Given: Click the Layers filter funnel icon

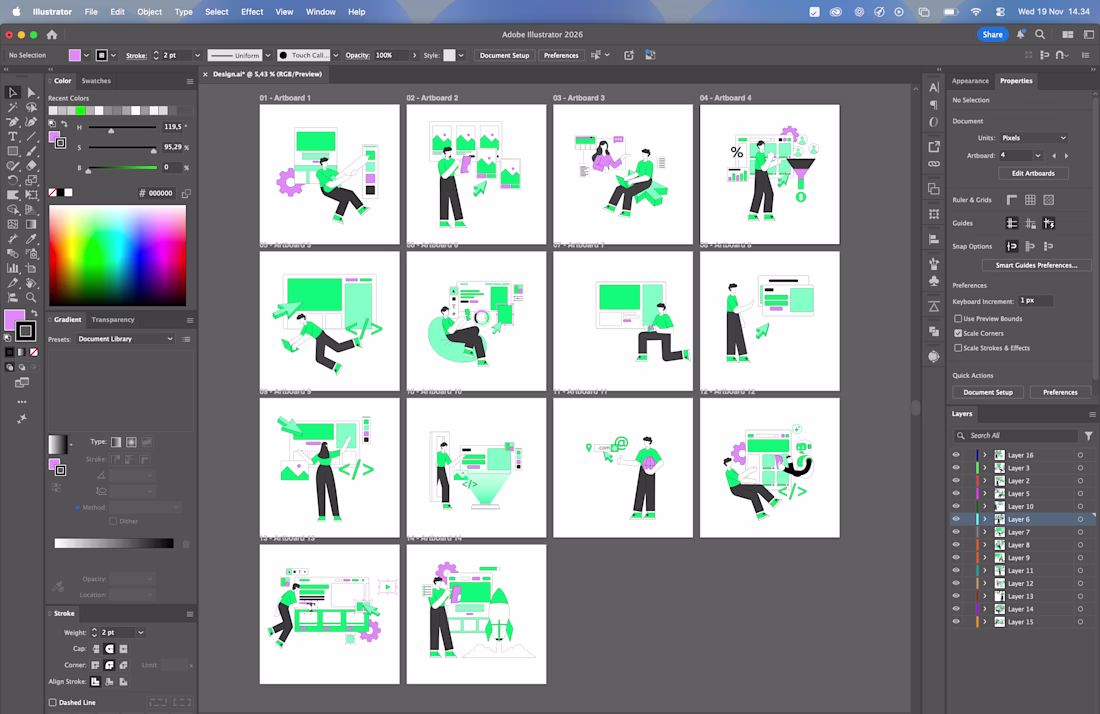Looking at the screenshot, I should pyautogui.click(x=1088, y=436).
